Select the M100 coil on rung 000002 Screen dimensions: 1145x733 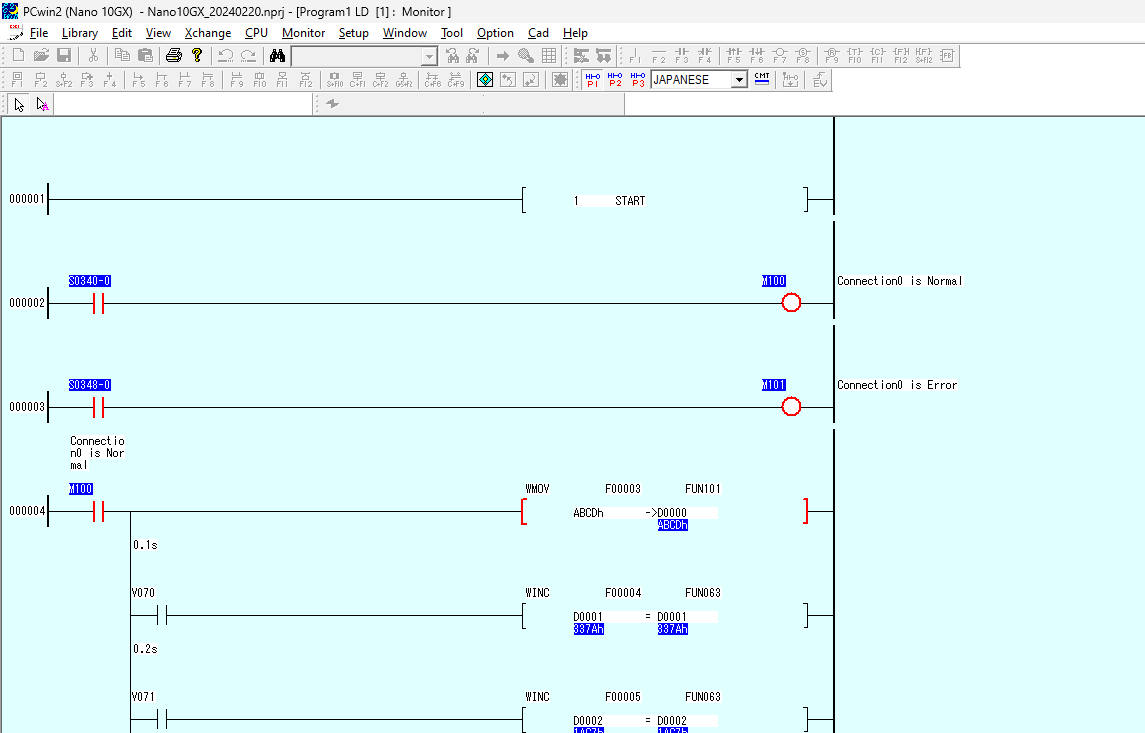(791, 302)
